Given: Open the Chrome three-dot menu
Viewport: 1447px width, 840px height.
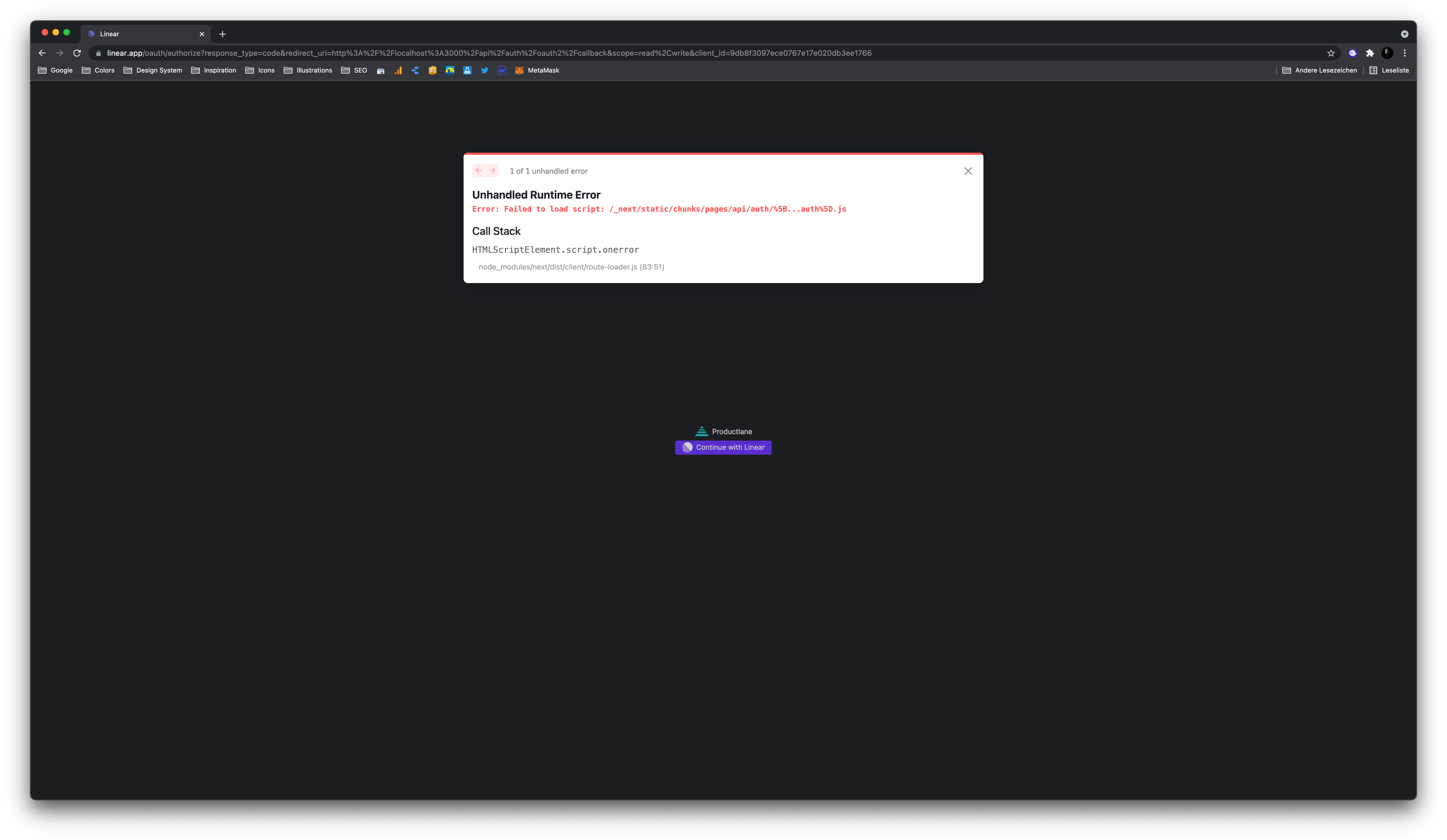Looking at the screenshot, I should pyautogui.click(x=1404, y=53).
